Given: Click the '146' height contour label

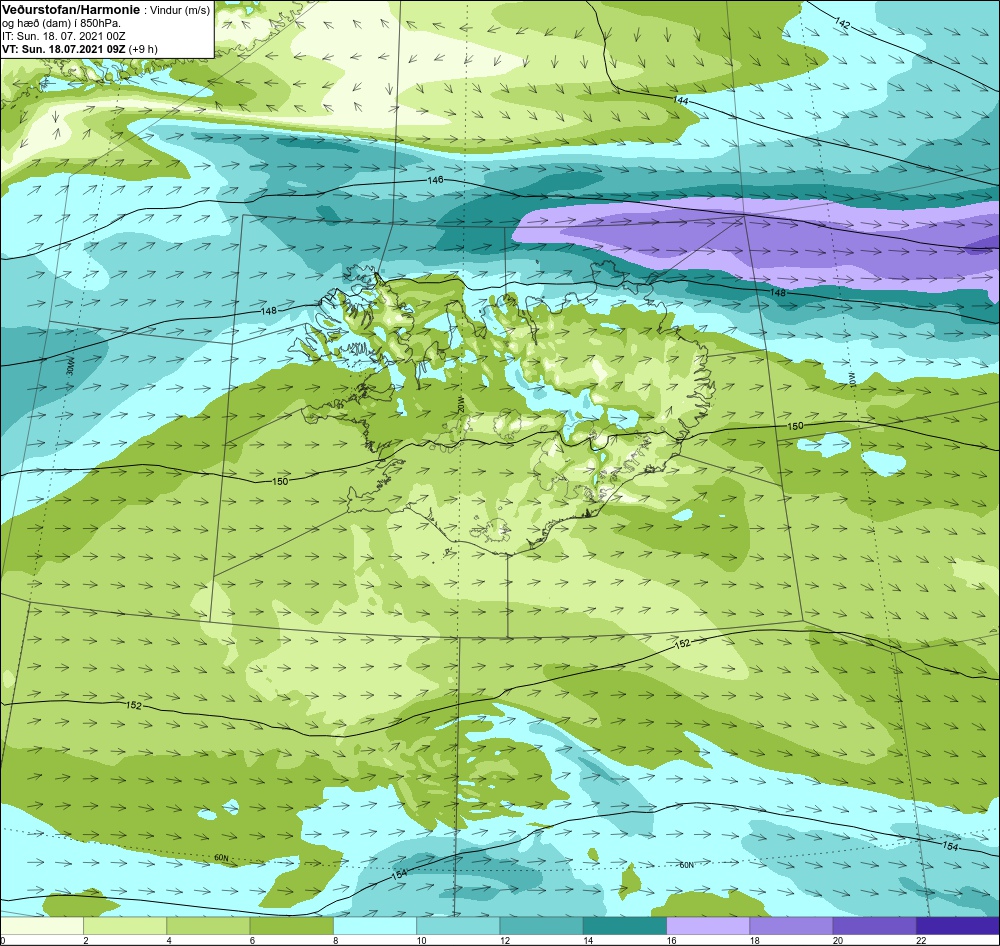Looking at the screenshot, I should [435, 181].
